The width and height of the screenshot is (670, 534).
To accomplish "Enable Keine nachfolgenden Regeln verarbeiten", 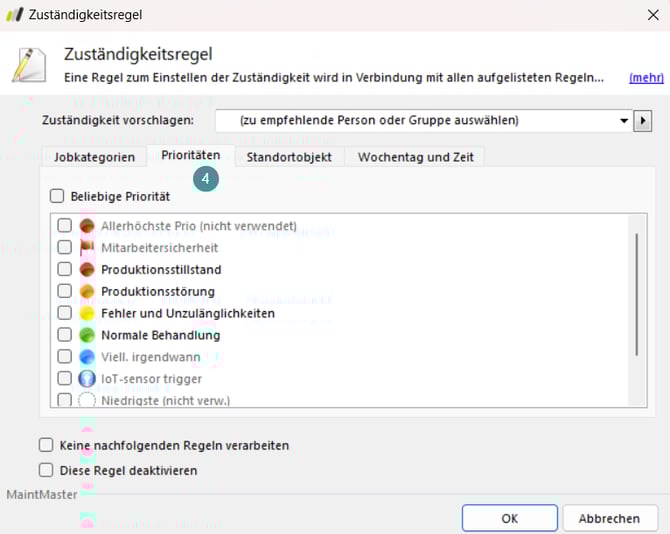I will [x=46, y=445].
